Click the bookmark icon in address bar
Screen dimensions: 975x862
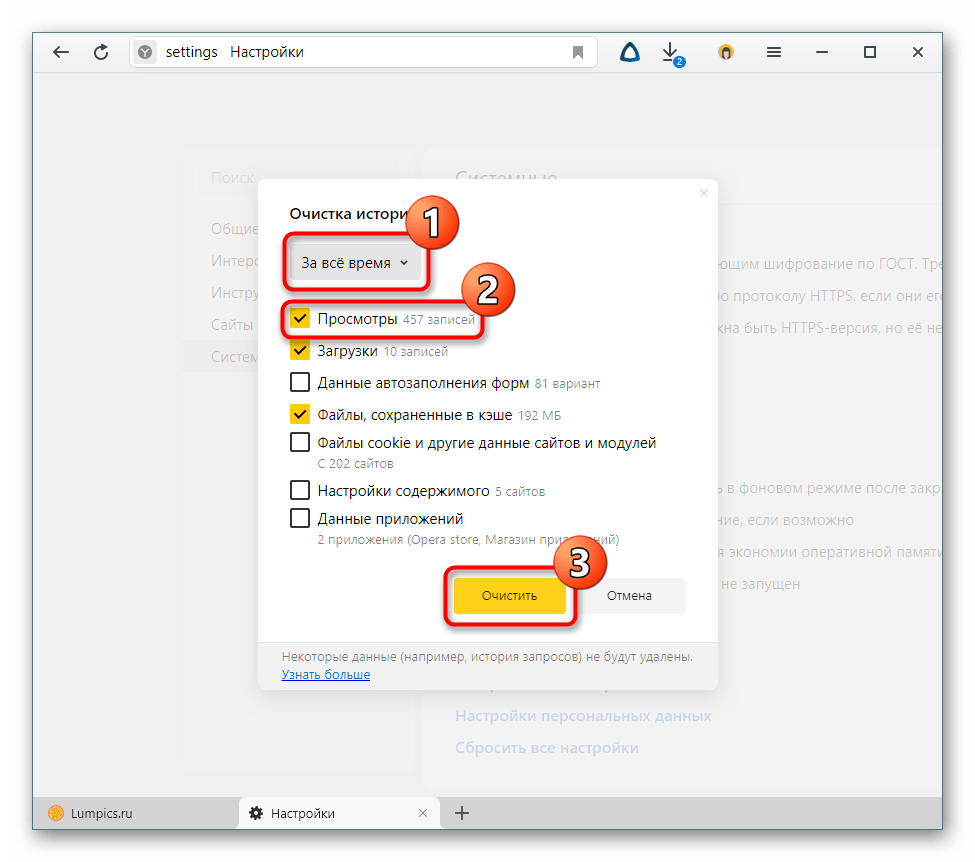click(x=578, y=53)
